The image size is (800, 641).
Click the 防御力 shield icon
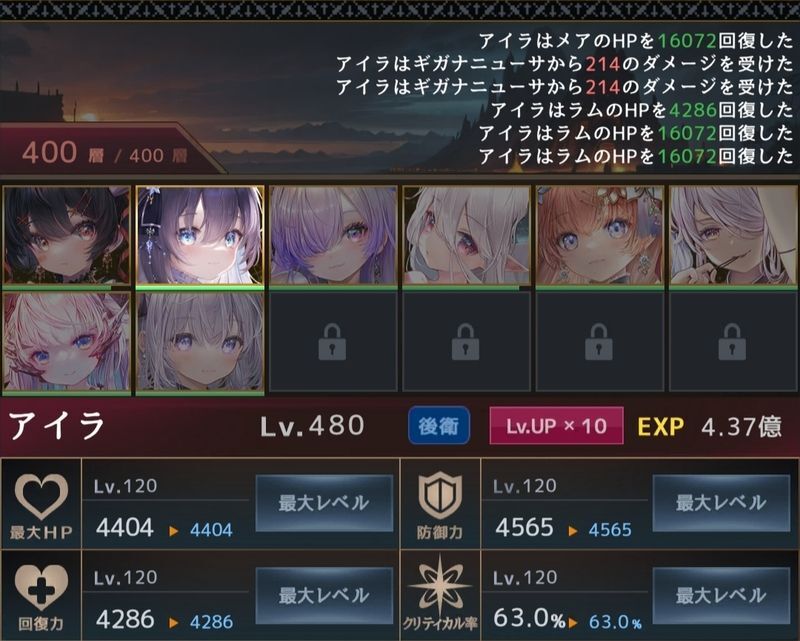pyautogui.click(x=440, y=495)
